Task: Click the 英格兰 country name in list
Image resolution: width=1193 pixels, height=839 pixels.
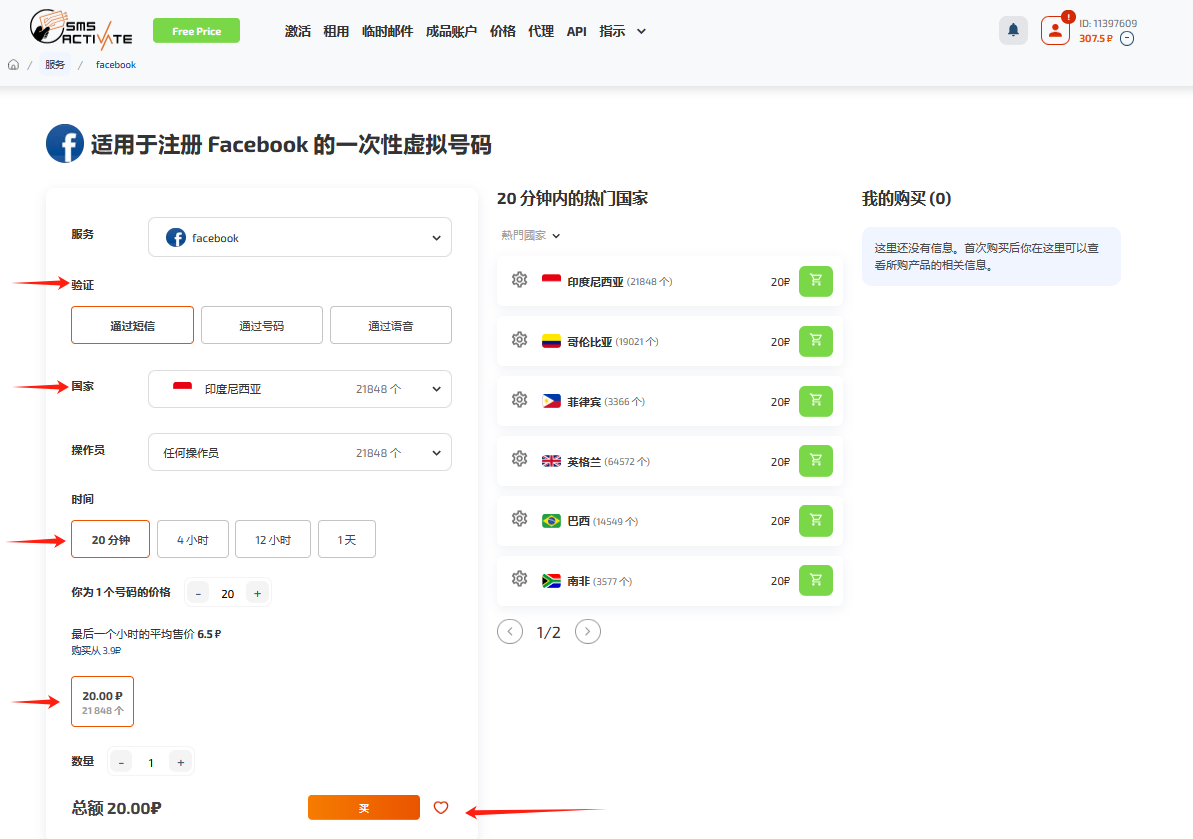Action: [x=584, y=462]
